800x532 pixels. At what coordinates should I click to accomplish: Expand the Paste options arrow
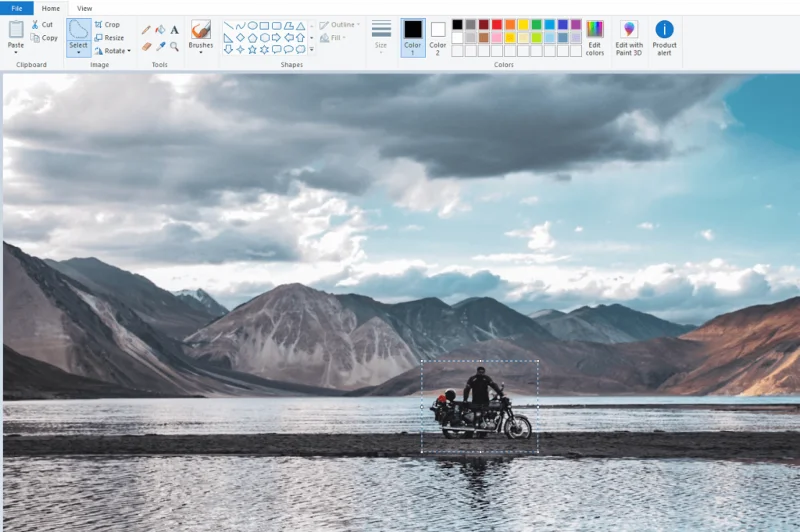(x=16, y=53)
